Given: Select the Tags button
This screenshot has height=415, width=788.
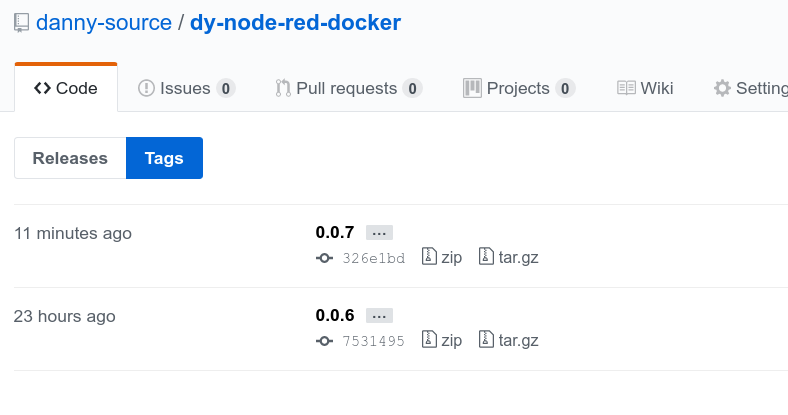Looking at the screenshot, I should point(164,158).
